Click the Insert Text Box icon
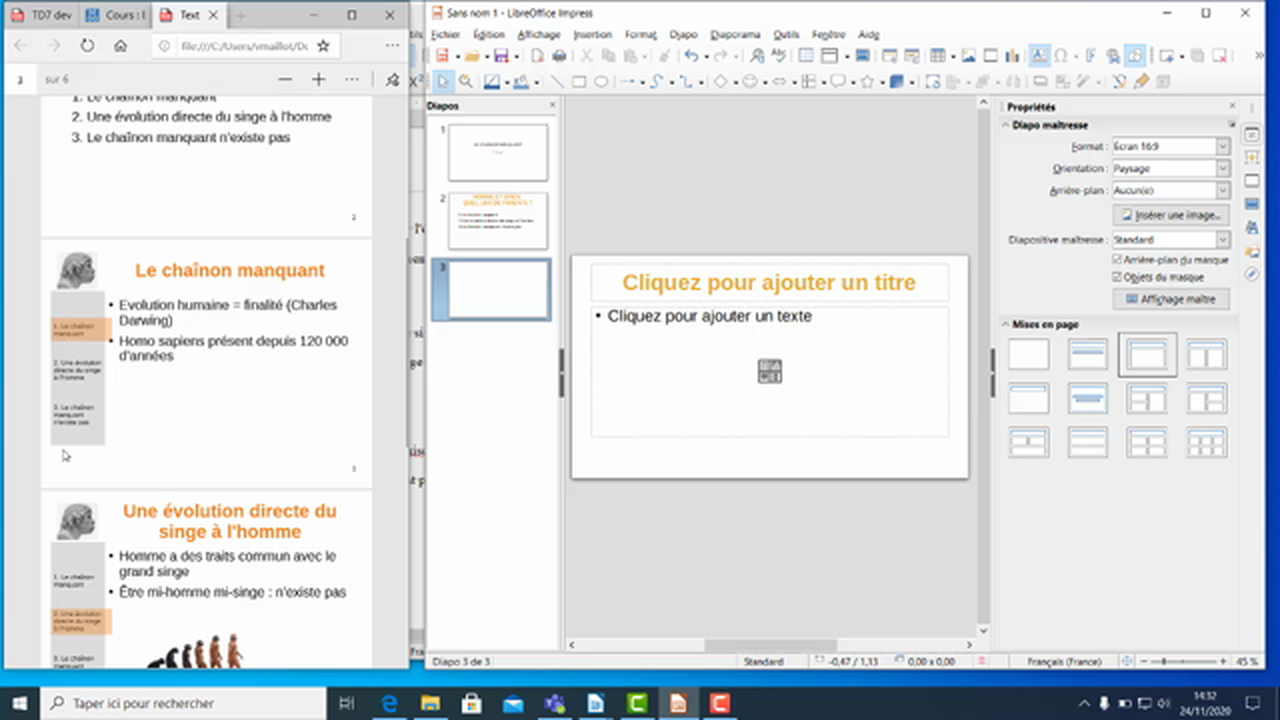The height and width of the screenshot is (720, 1280). click(x=1039, y=56)
